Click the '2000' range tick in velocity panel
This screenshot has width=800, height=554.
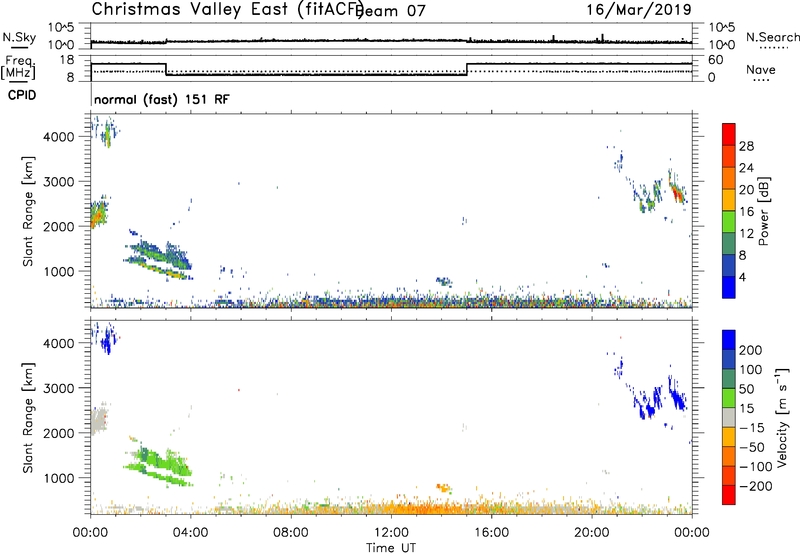point(58,433)
